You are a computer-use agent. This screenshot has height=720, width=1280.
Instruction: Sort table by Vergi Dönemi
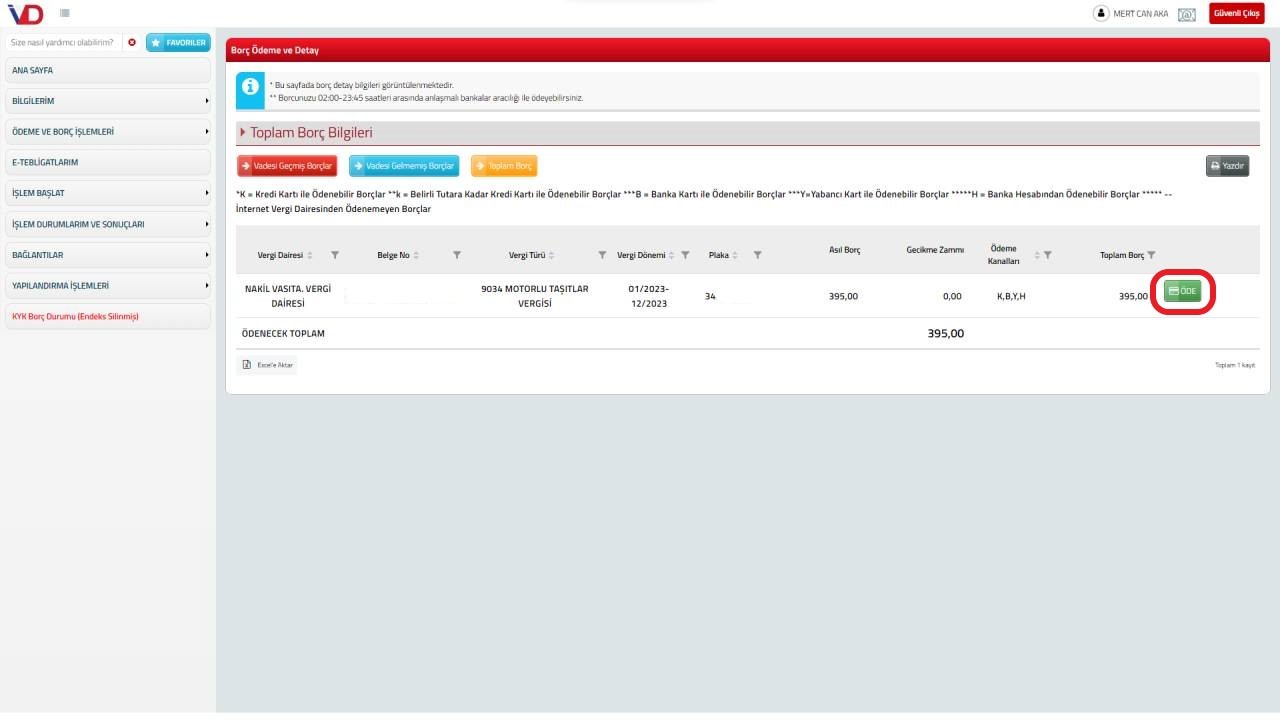click(x=671, y=255)
